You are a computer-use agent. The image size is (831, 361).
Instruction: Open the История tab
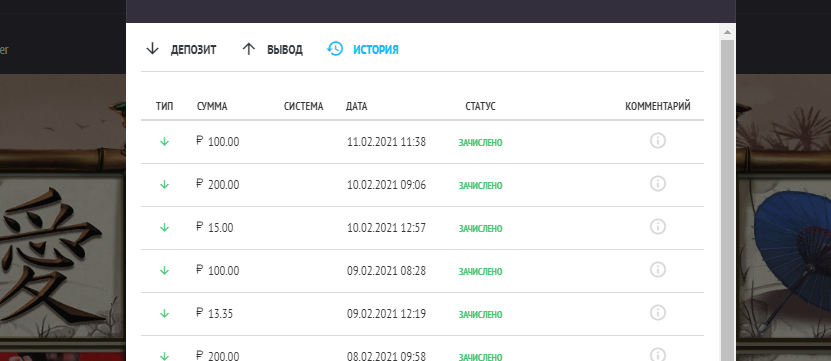[x=363, y=49]
